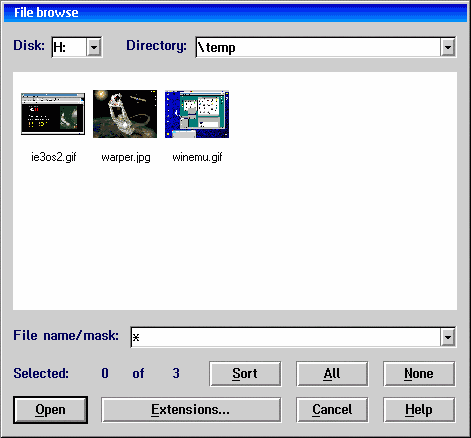Click the Help button
The height and width of the screenshot is (438, 471).
(419, 410)
